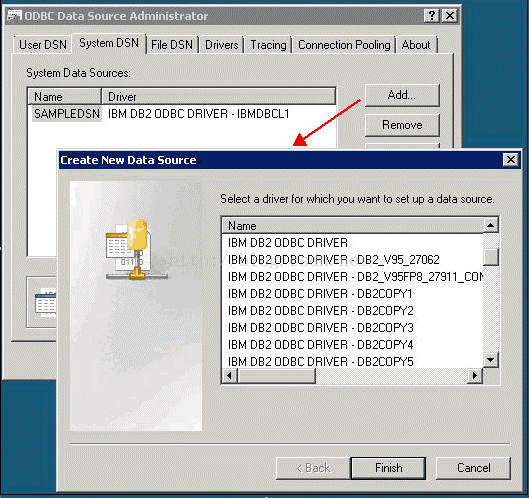Select driver DB2_V95_27062
This screenshot has height=498, width=529.
(x=353, y=259)
